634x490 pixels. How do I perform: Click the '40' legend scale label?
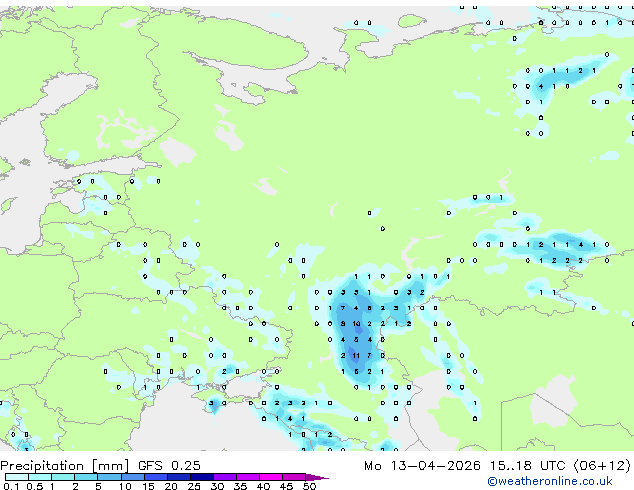tap(263, 486)
